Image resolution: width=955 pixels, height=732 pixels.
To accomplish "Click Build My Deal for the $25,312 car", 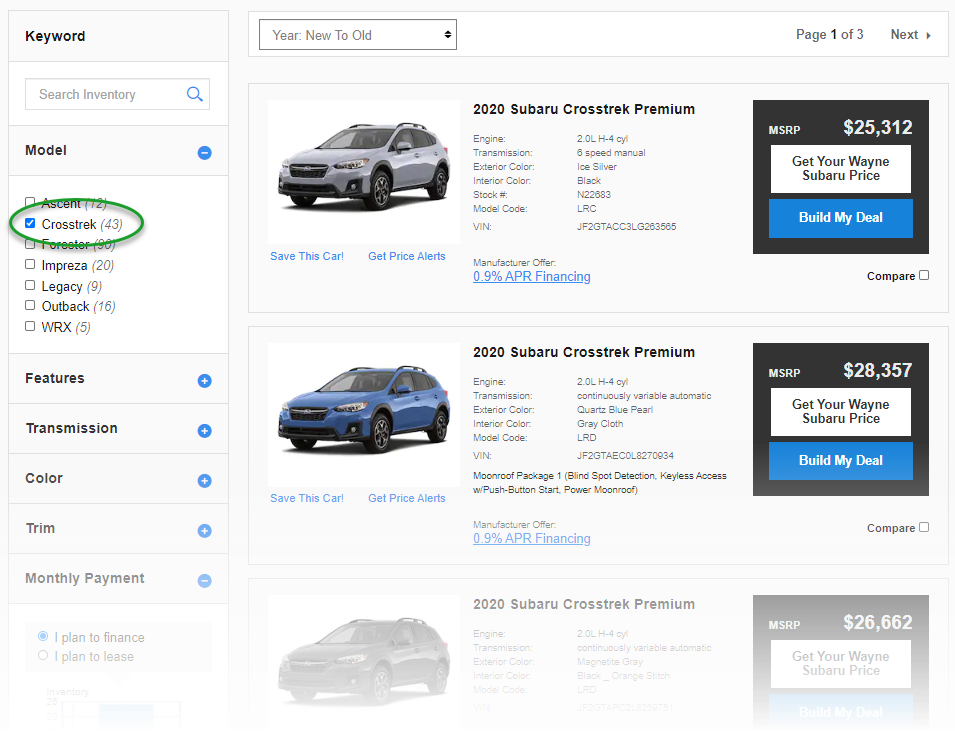I will tap(840, 218).
